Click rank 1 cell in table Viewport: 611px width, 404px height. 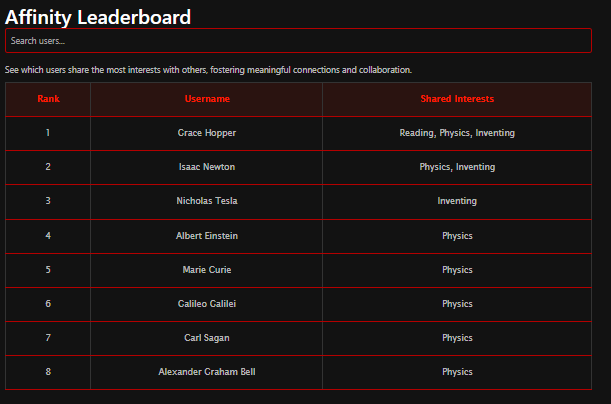coord(48,133)
